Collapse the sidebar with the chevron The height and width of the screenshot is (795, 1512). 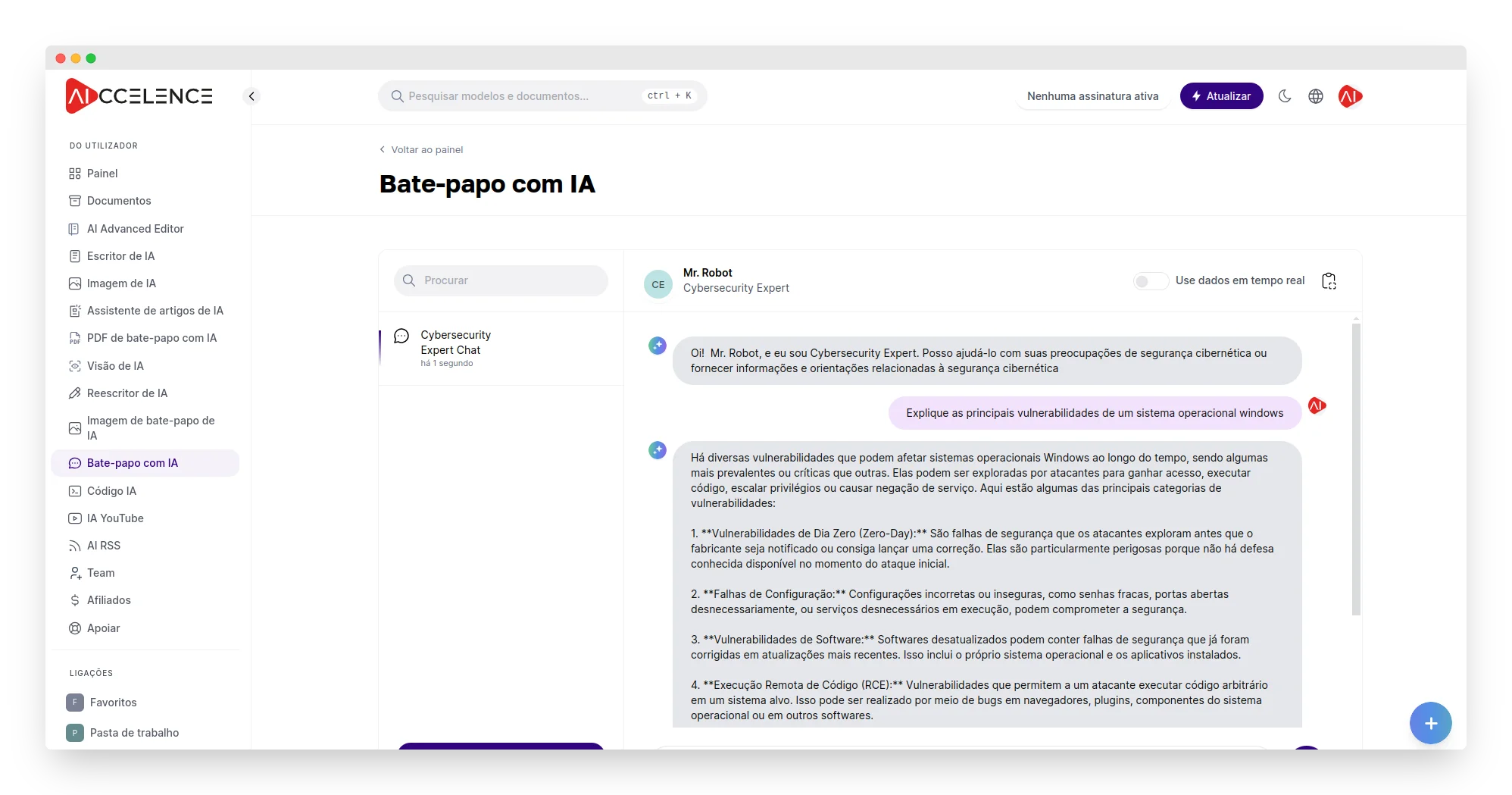[x=251, y=96]
